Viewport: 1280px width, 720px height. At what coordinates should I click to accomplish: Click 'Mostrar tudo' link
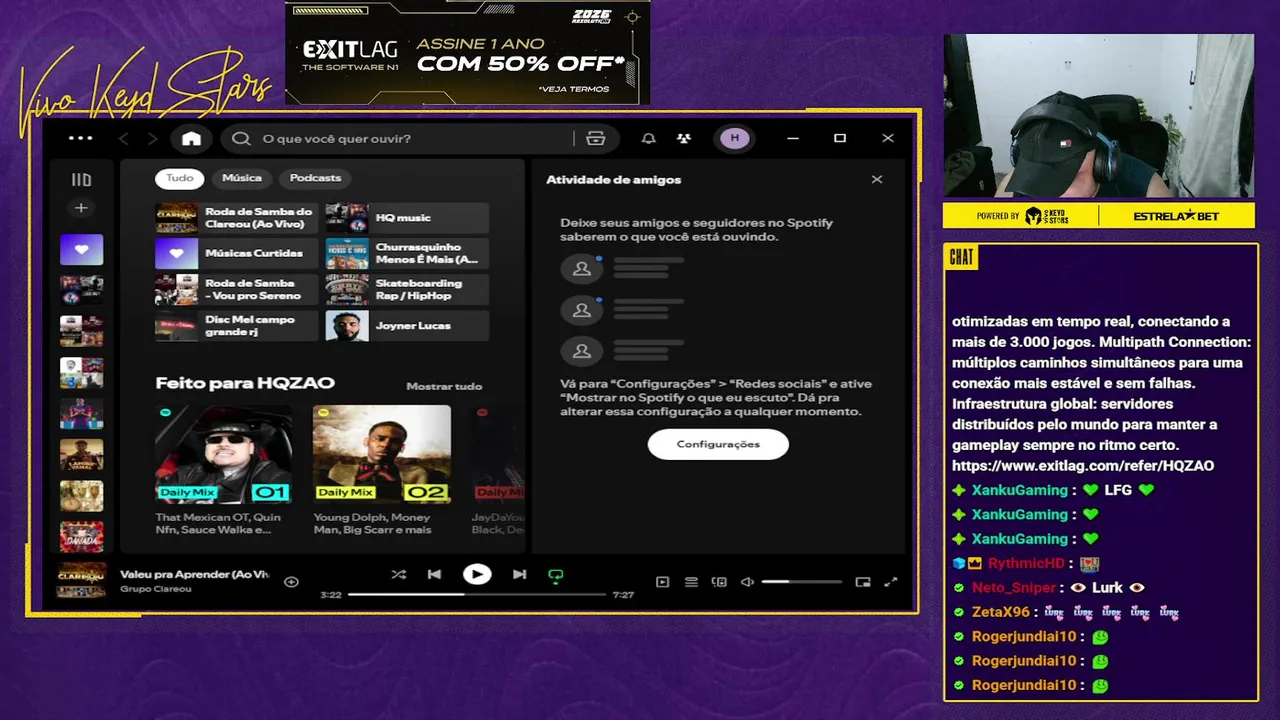pyautogui.click(x=444, y=386)
